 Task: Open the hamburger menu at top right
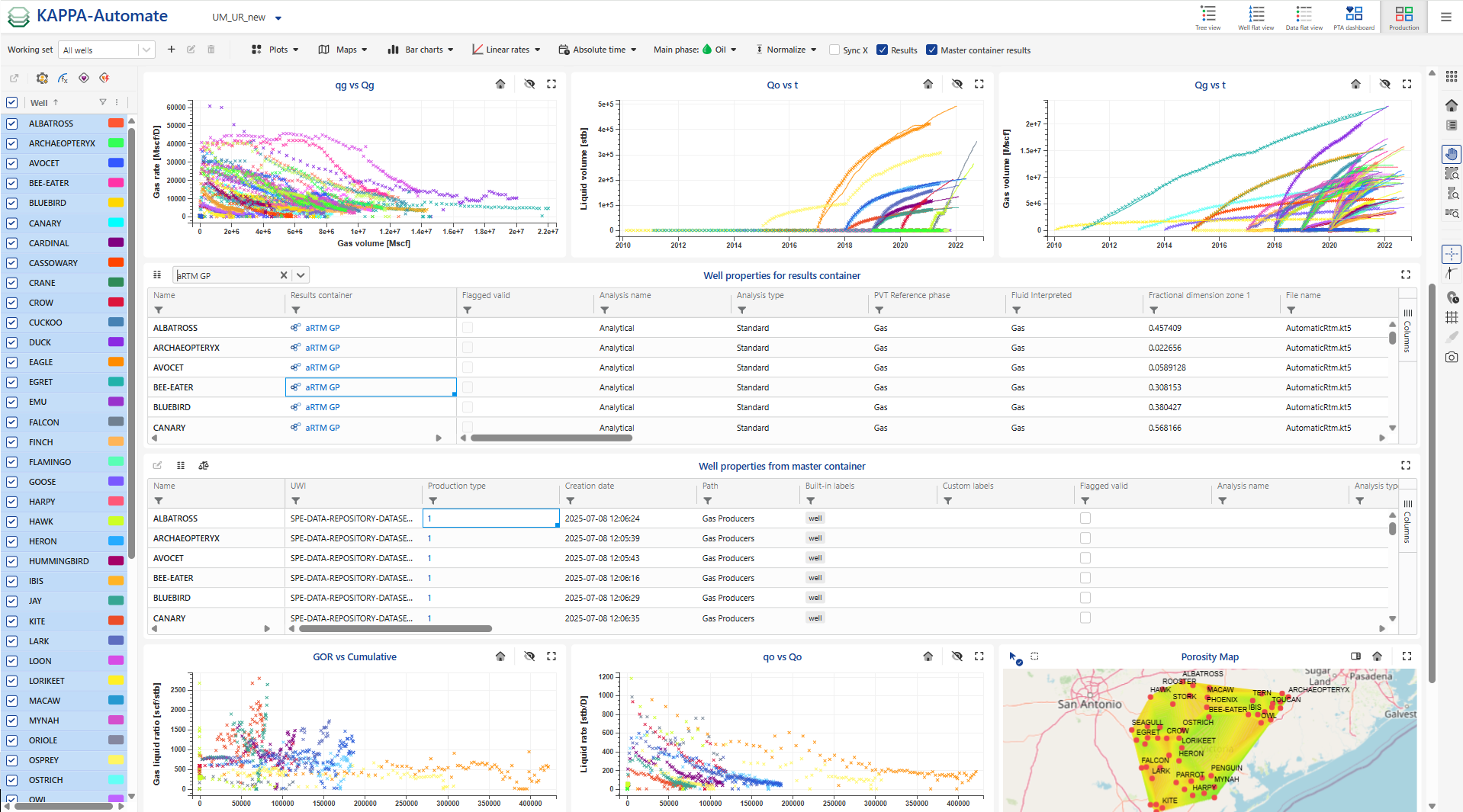point(1445,17)
